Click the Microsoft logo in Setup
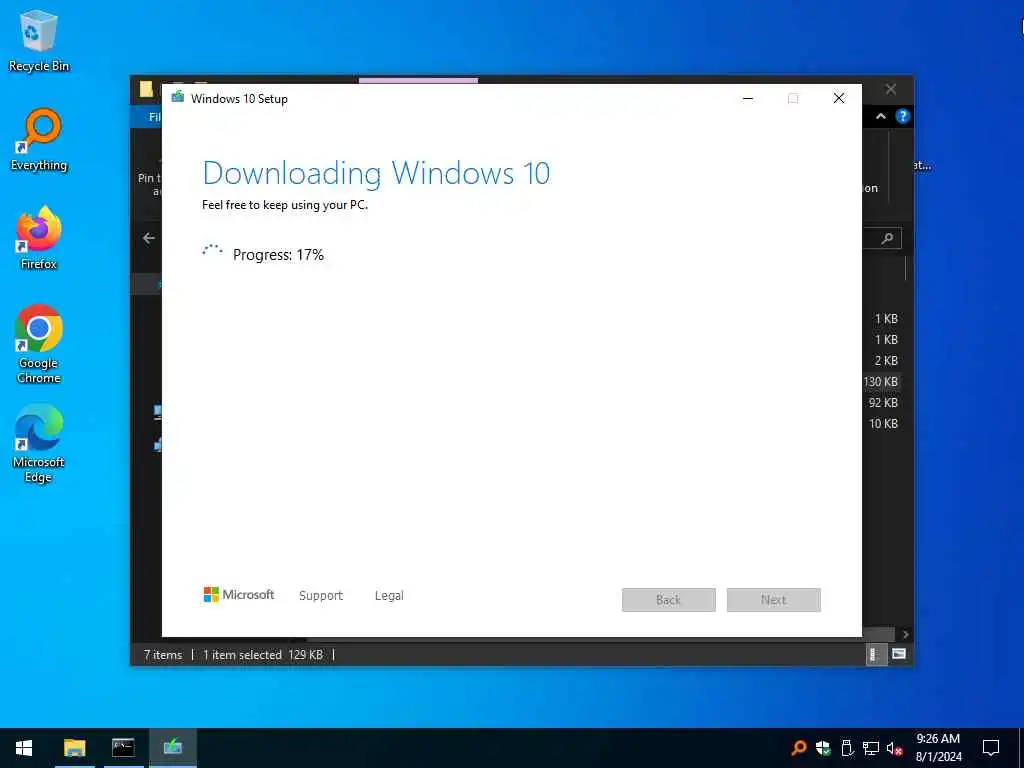The width and height of the screenshot is (1024, 768). point(239,595)
